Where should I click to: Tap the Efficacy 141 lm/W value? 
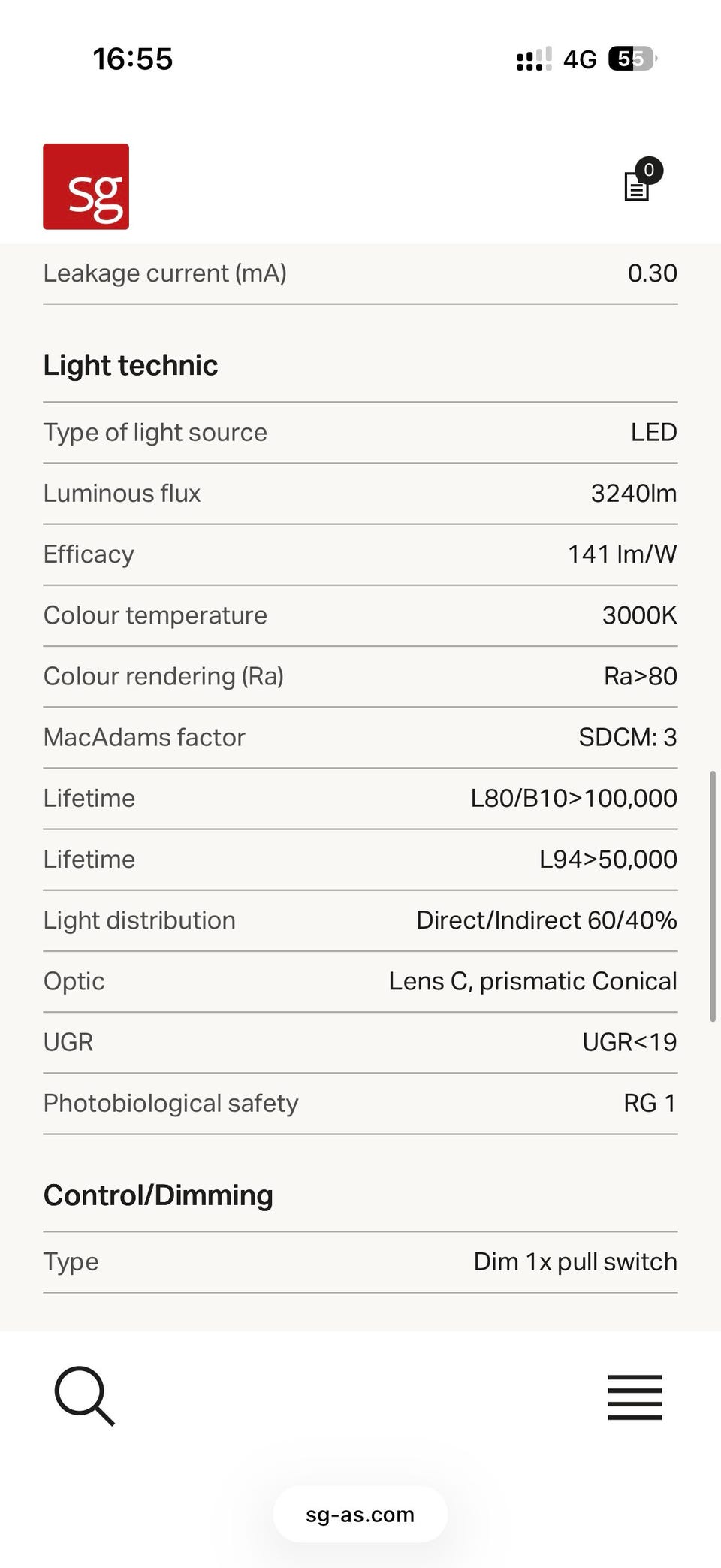(622, 554)
